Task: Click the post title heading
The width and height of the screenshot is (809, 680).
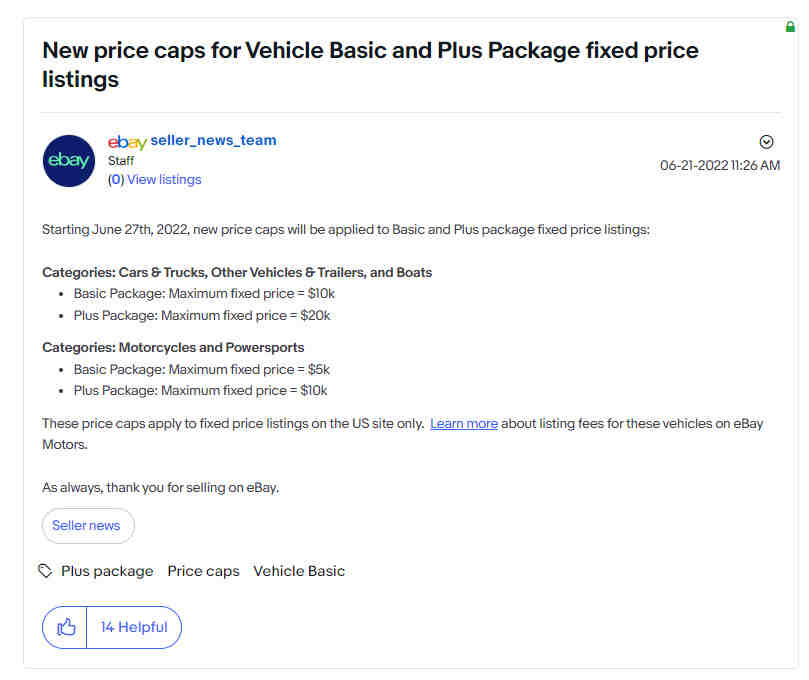Action: click(x=370, y=64)
